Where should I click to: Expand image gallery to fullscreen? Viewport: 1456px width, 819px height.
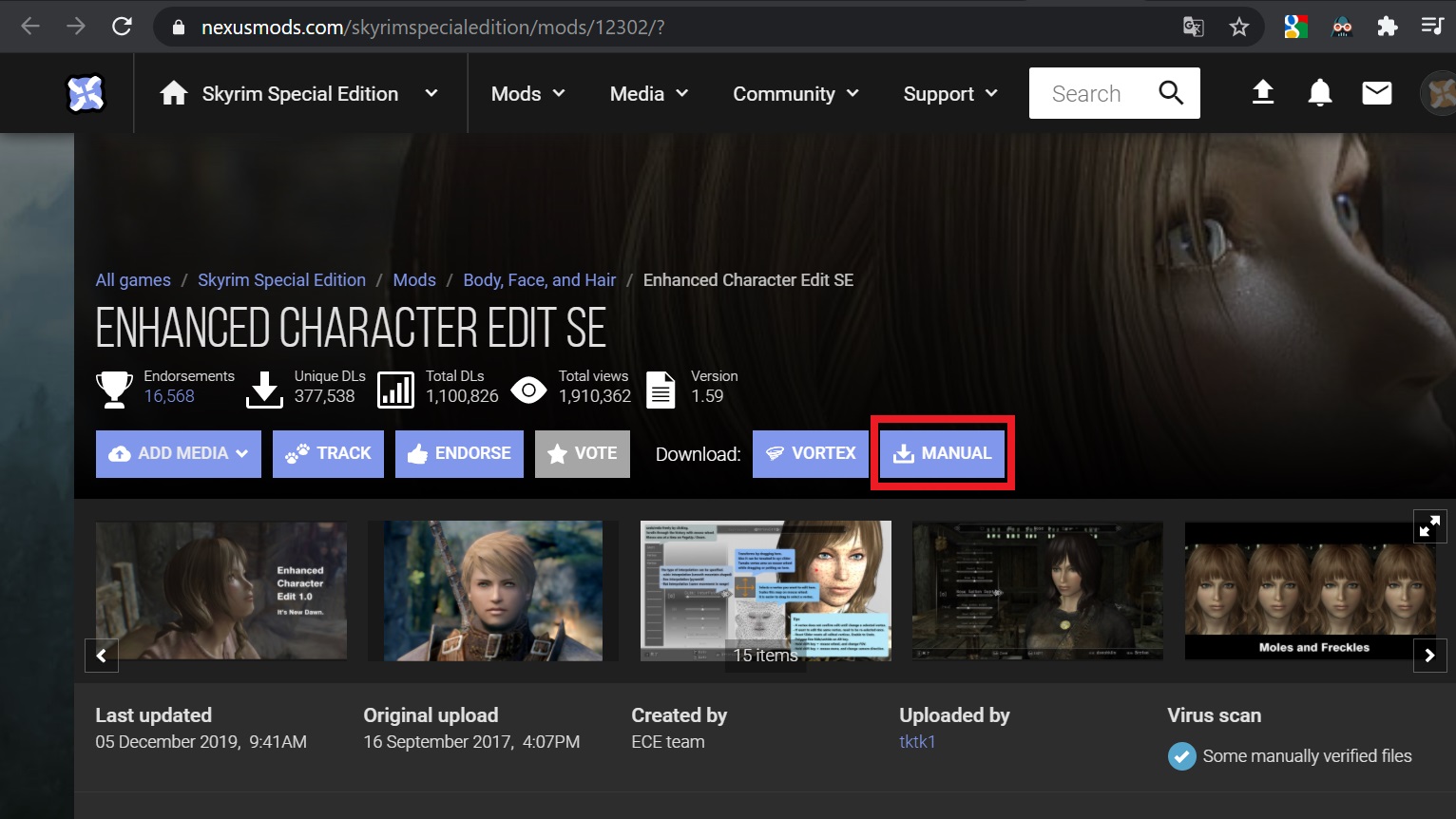[1428, 526]
